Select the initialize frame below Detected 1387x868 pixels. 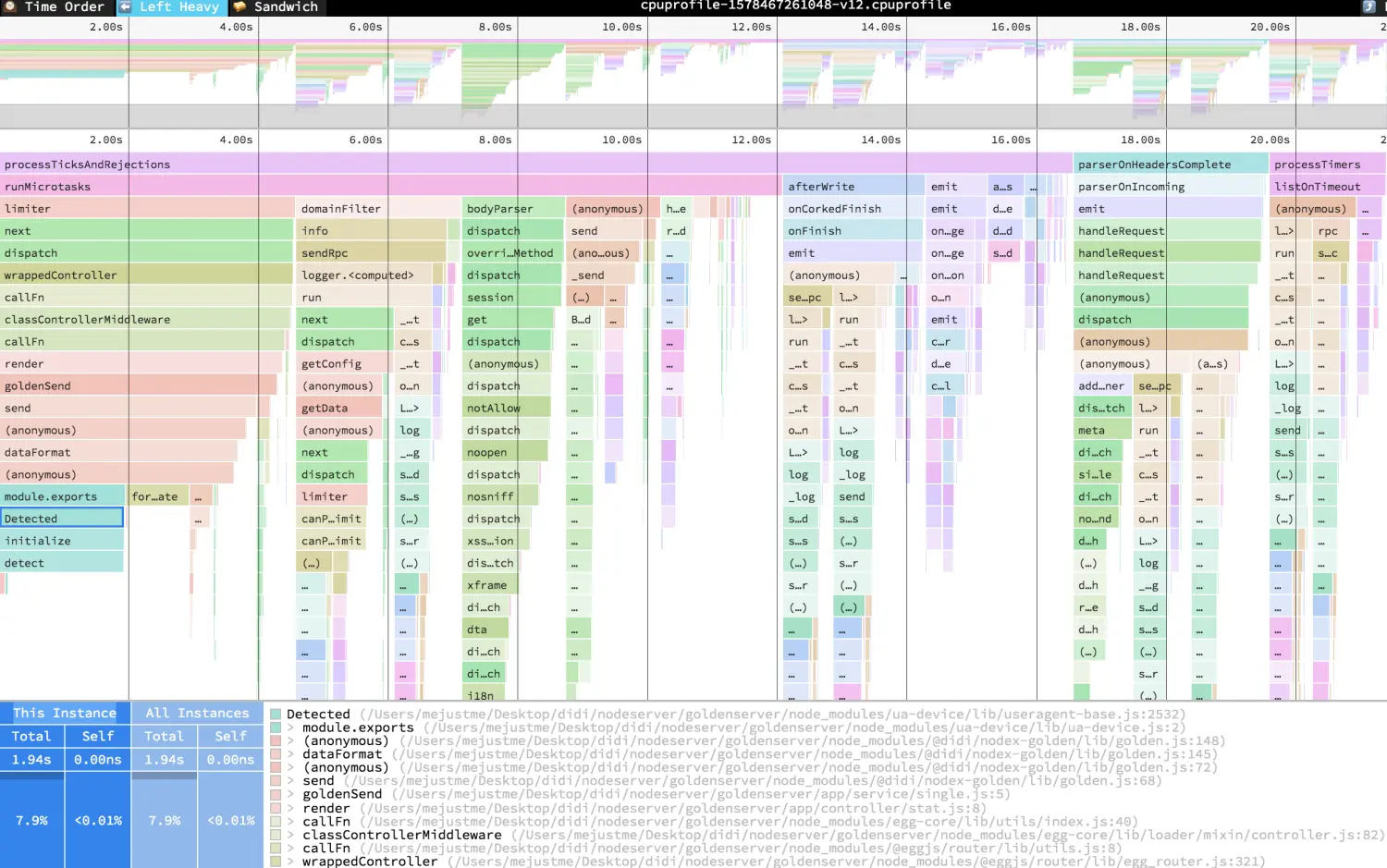point(62,542)
